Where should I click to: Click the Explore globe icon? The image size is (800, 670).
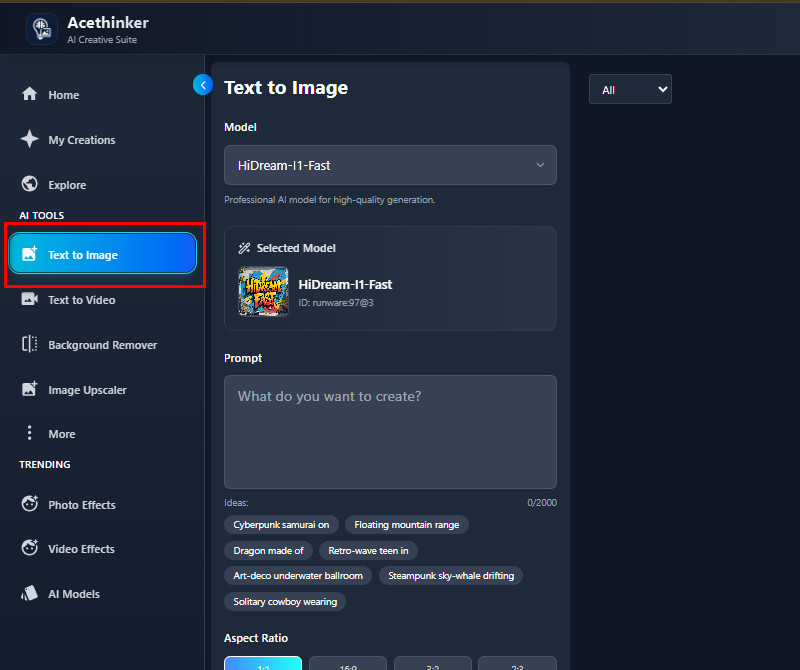tap(30, 184)
